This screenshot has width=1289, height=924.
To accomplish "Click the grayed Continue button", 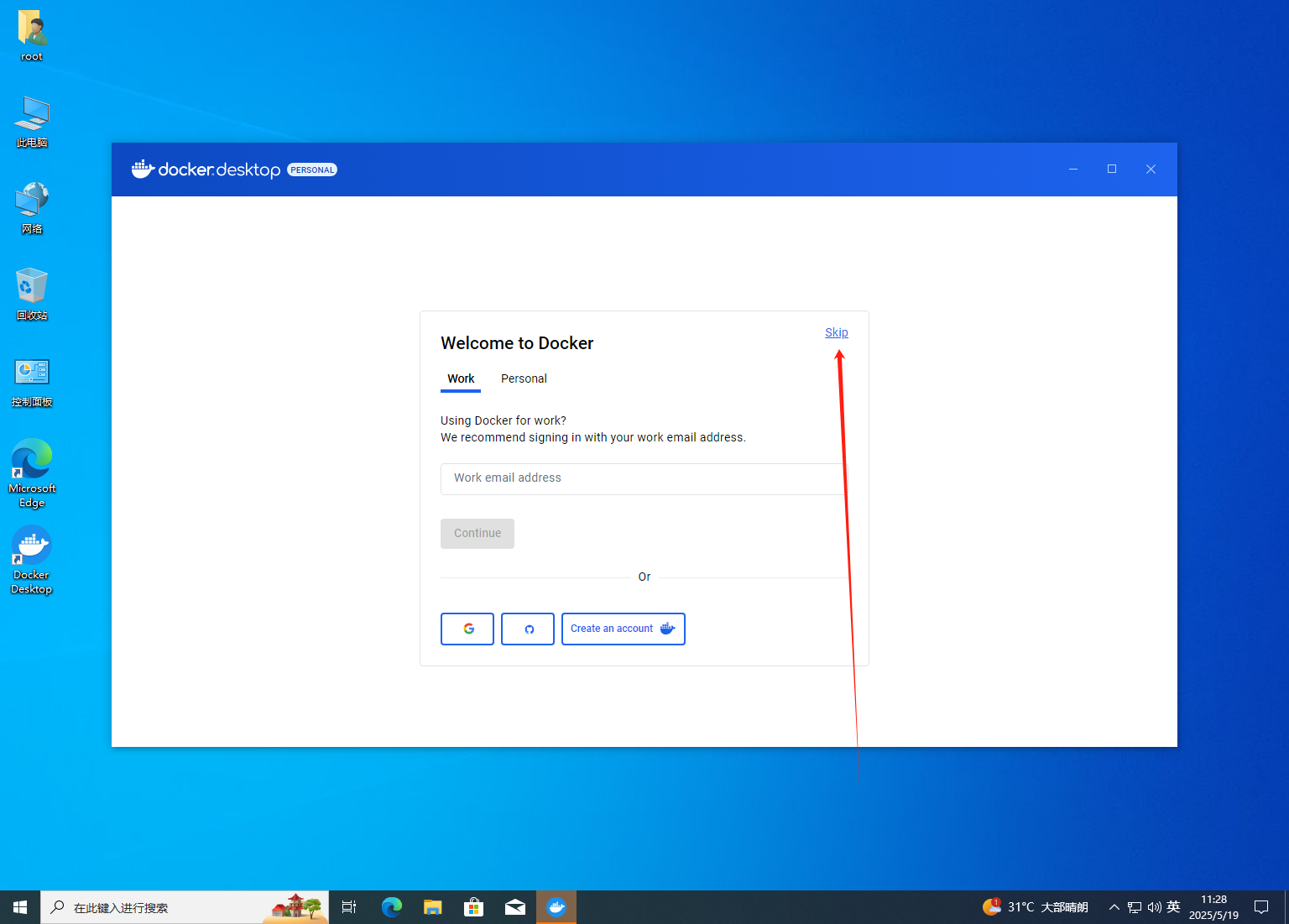I will pos(478,533).
